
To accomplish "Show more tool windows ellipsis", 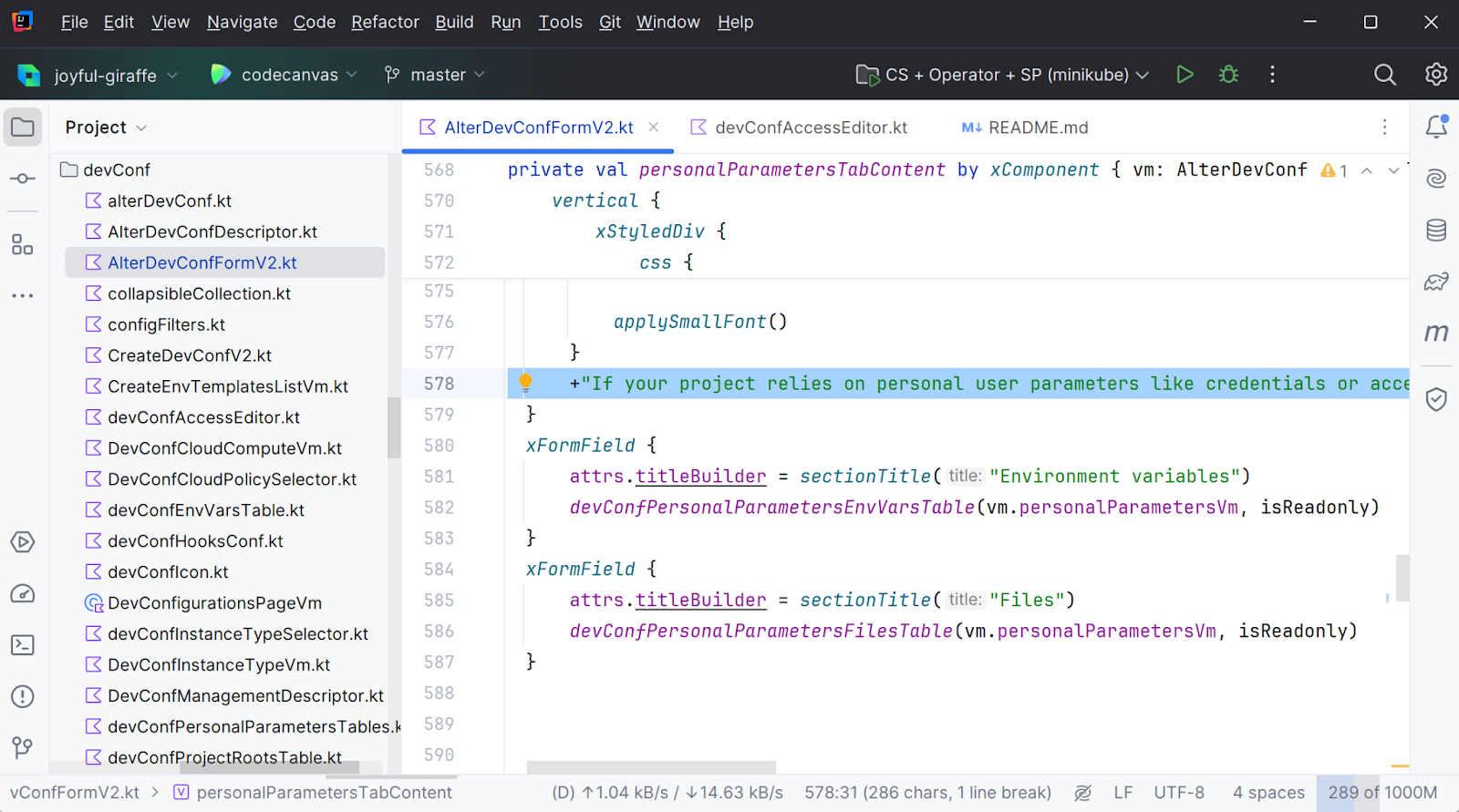I will [23, 296].
